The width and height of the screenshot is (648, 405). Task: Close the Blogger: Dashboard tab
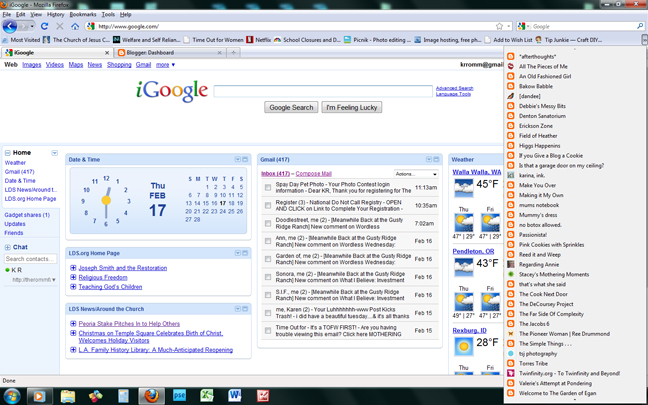click(x=219, y=53)
